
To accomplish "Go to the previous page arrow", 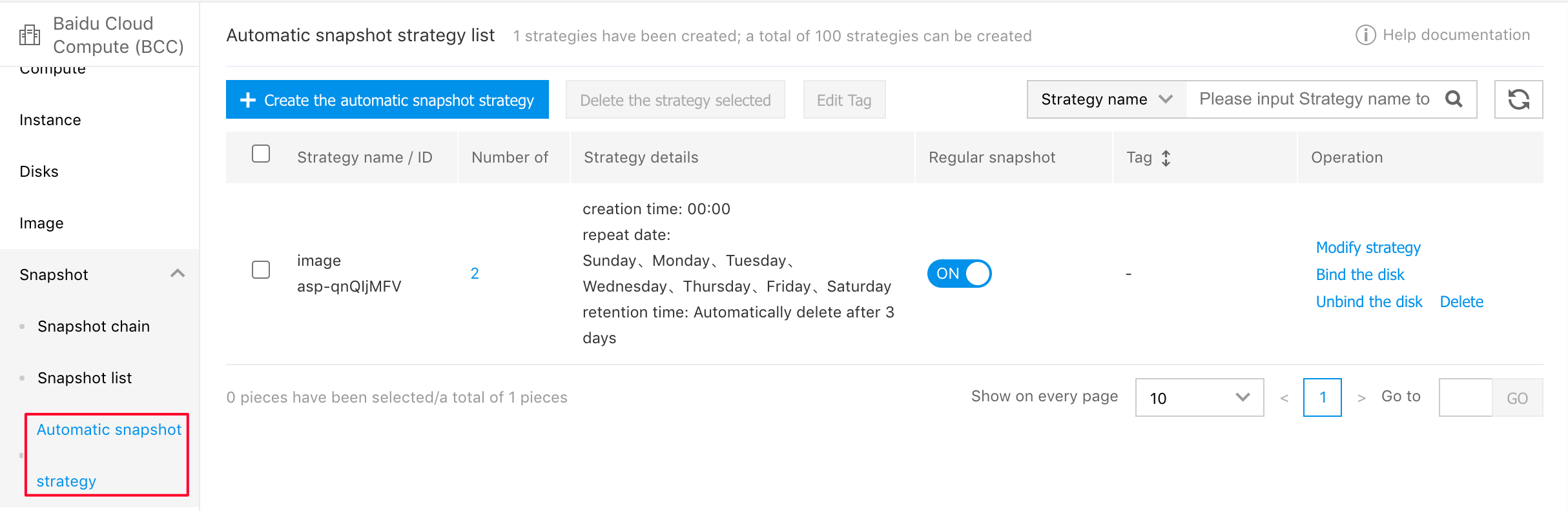I will click(x=1284, y=398).
